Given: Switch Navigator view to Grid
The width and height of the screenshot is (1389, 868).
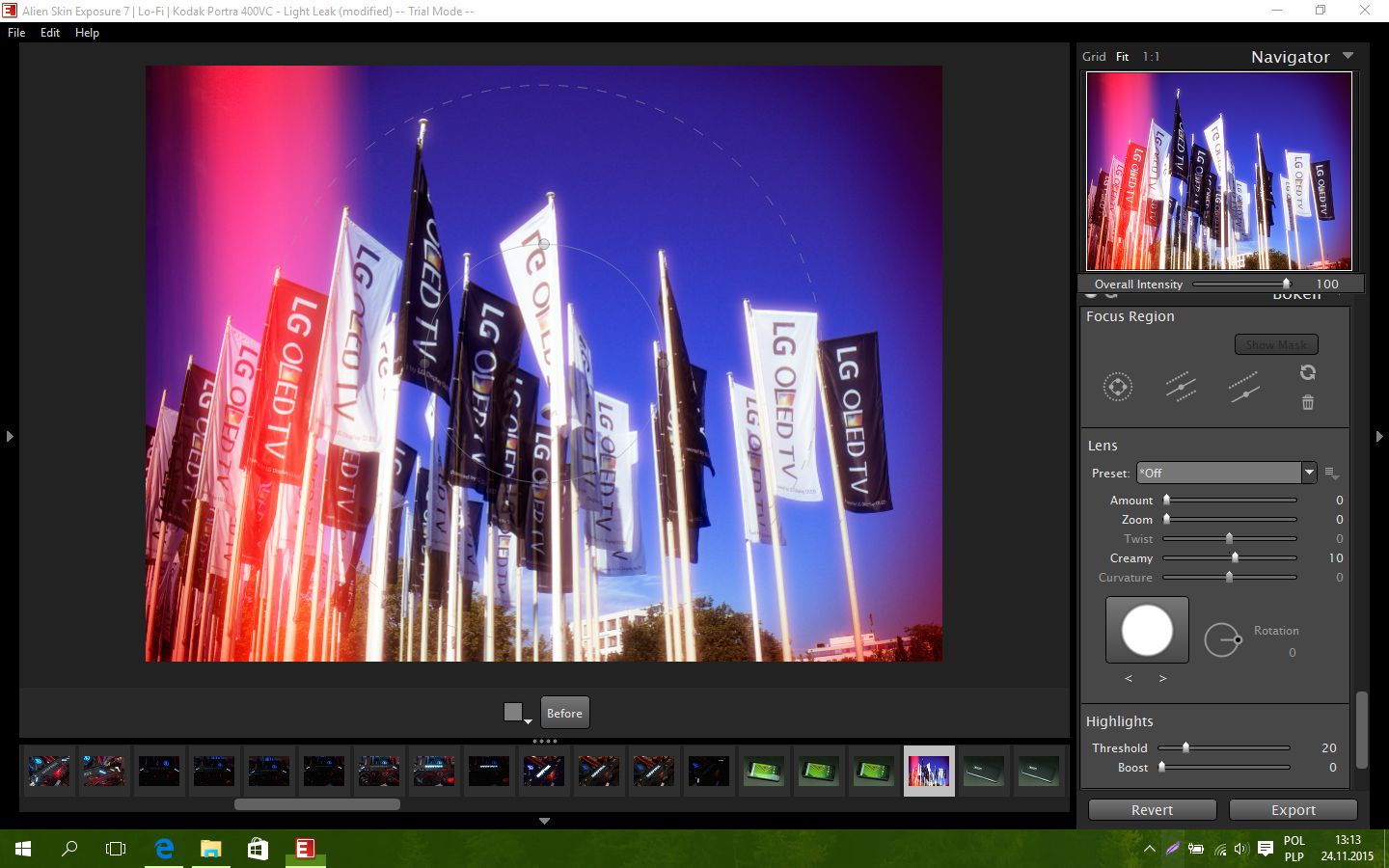Looking at the screenshot, I should [x=1094, y=57].
